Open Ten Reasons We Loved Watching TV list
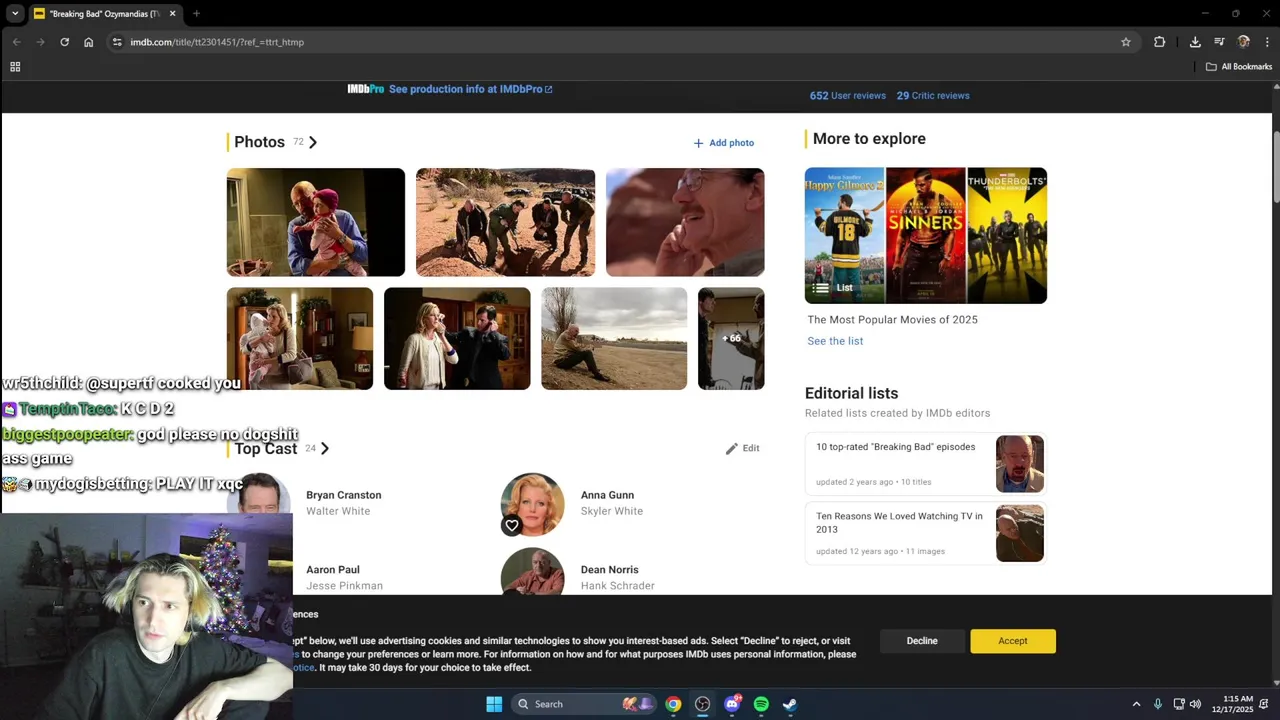This screenshot has width=1280, height=720. point(926,533)
